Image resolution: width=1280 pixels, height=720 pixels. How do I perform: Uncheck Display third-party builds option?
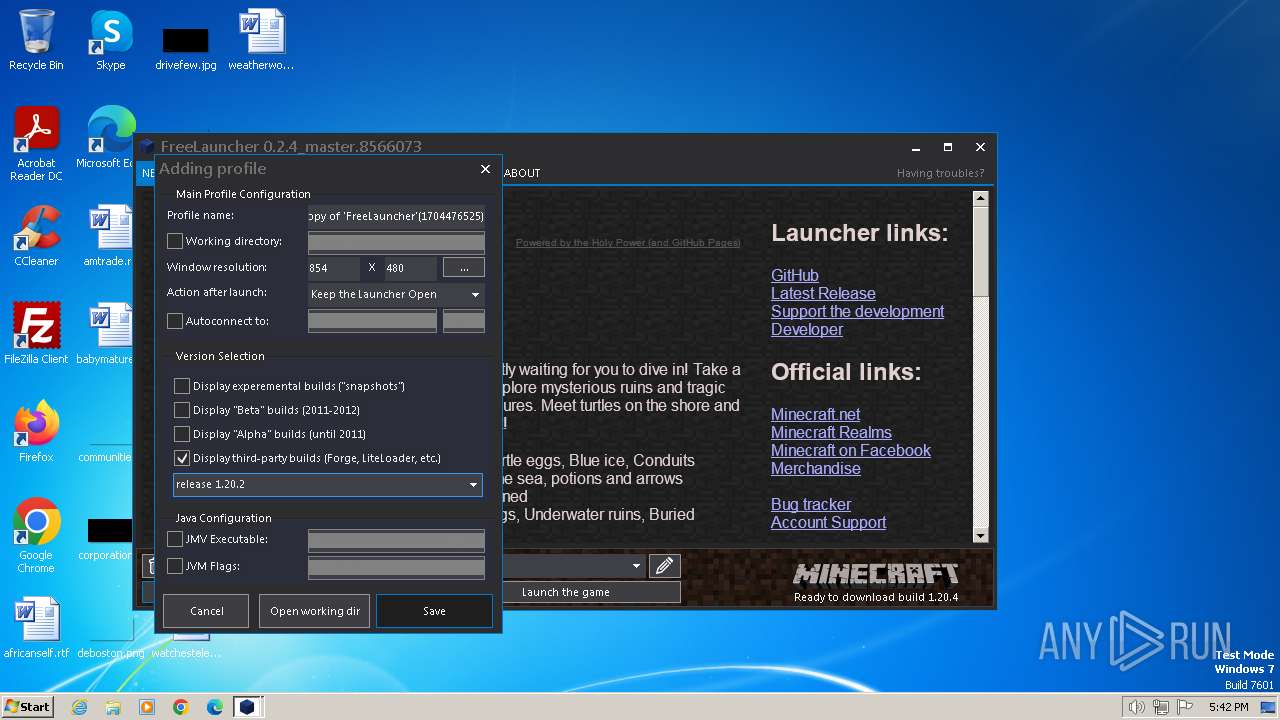[182, 458]
